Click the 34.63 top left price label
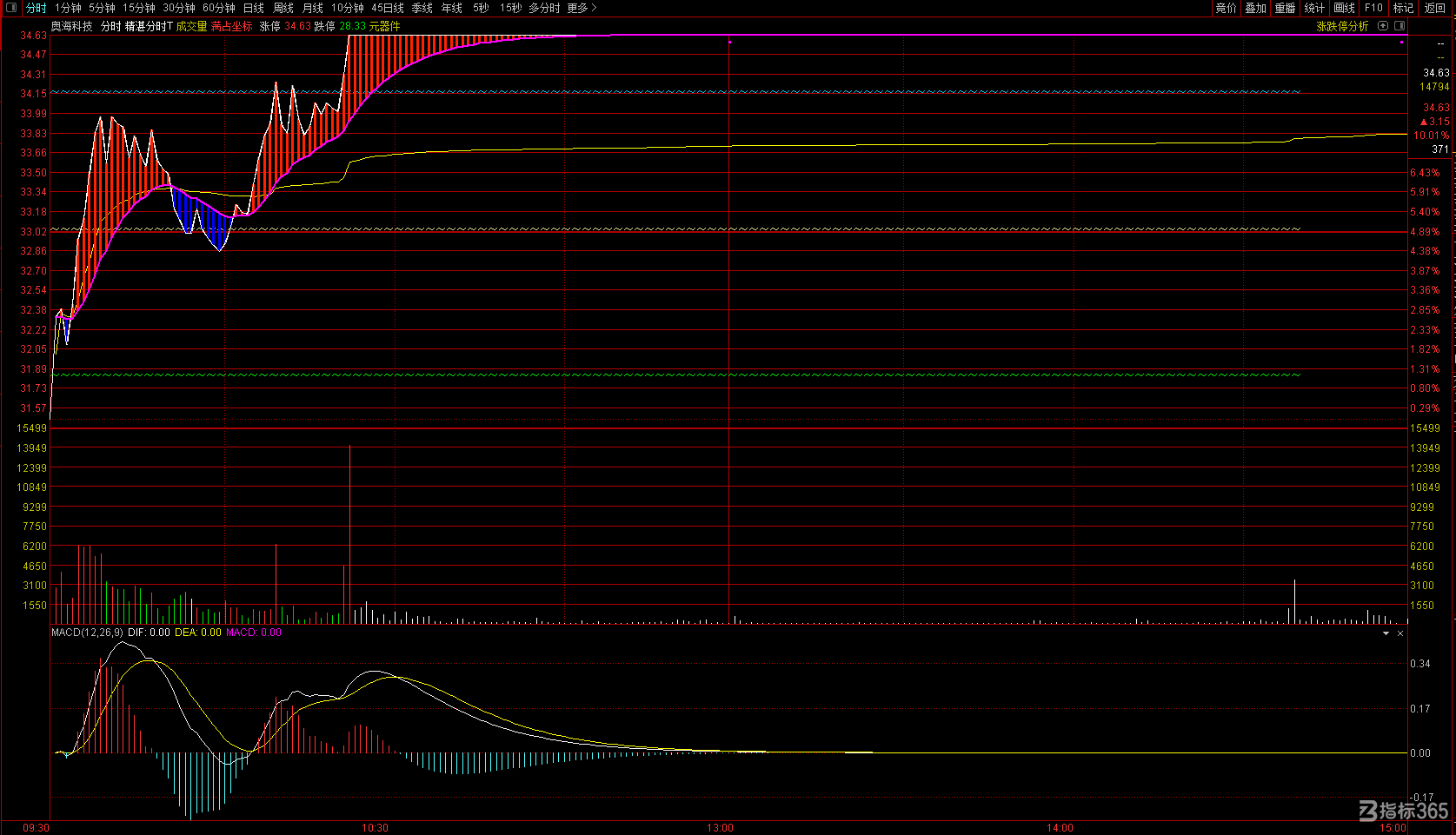 click(34, 36)
